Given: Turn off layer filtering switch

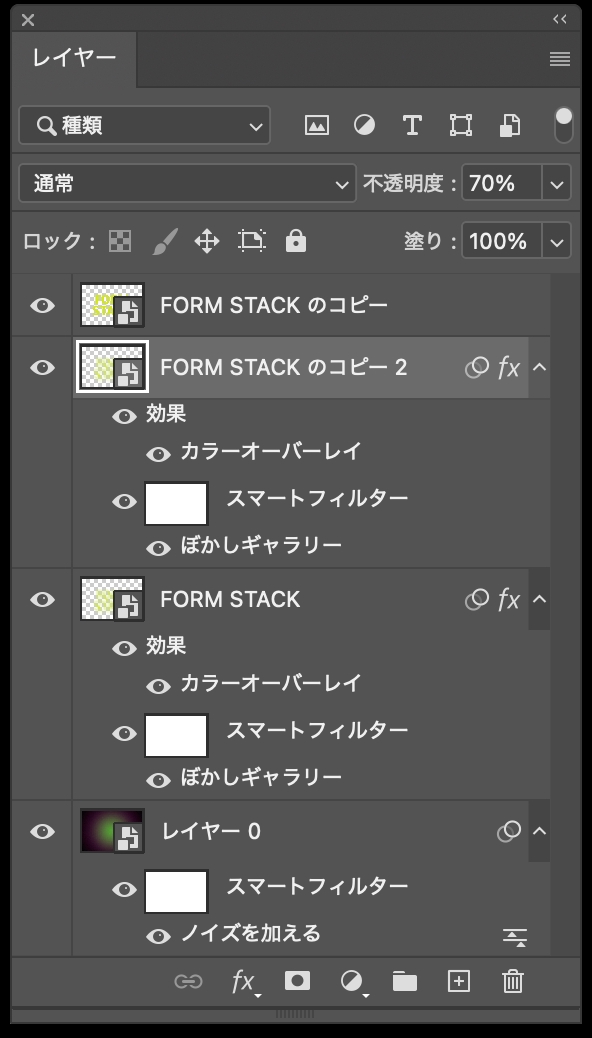Looking at the screenshot, I should pos(564,125).
